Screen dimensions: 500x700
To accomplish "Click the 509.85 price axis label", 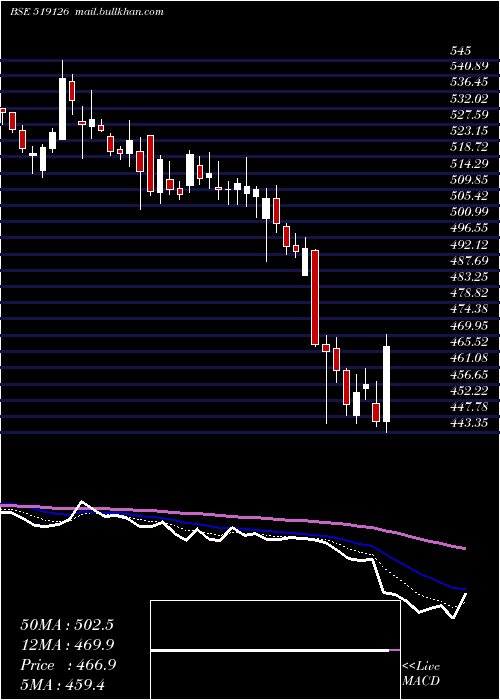I will tap(469, 180).
